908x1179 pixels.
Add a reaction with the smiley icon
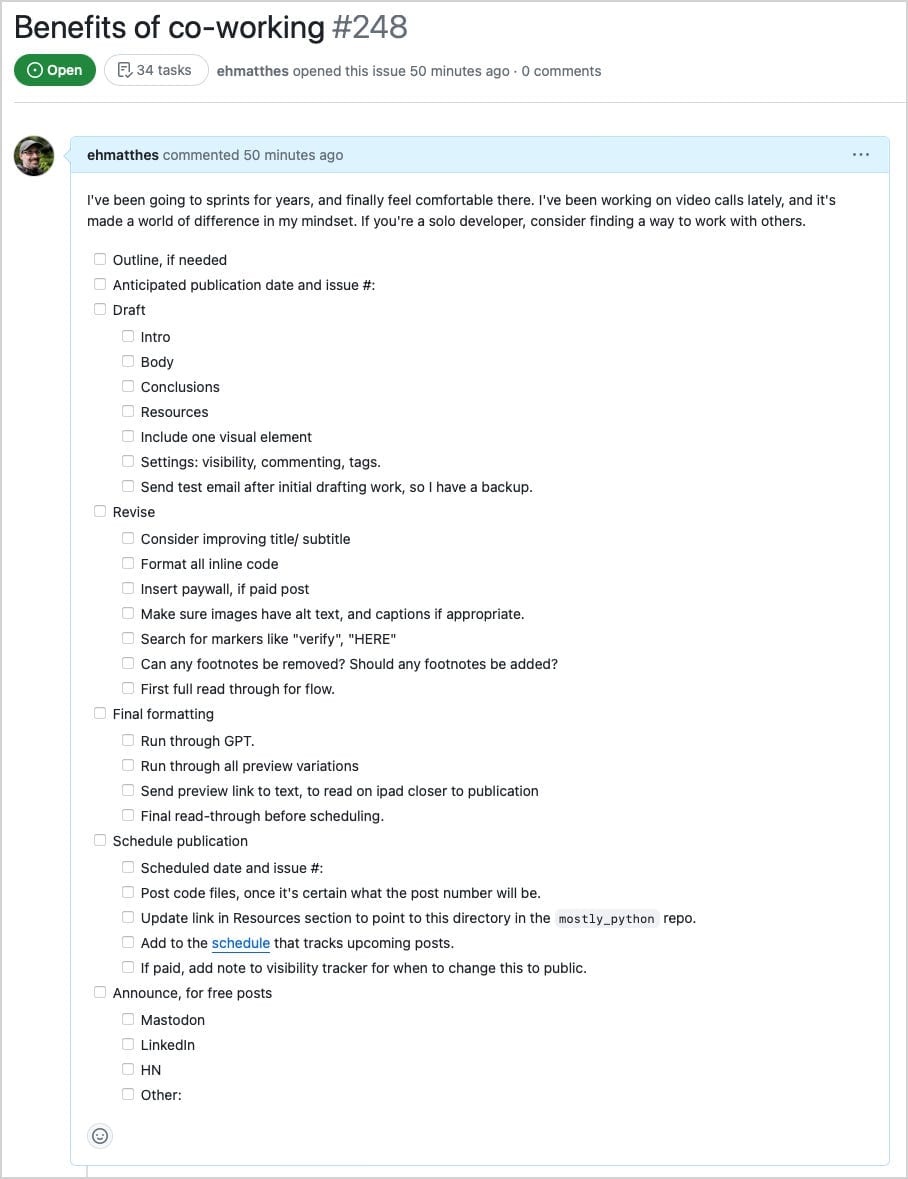pyautogui.click(x=99, y=1136)
